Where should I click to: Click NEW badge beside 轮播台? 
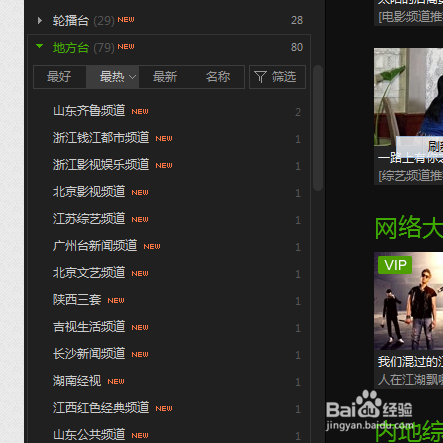(126, 20)
